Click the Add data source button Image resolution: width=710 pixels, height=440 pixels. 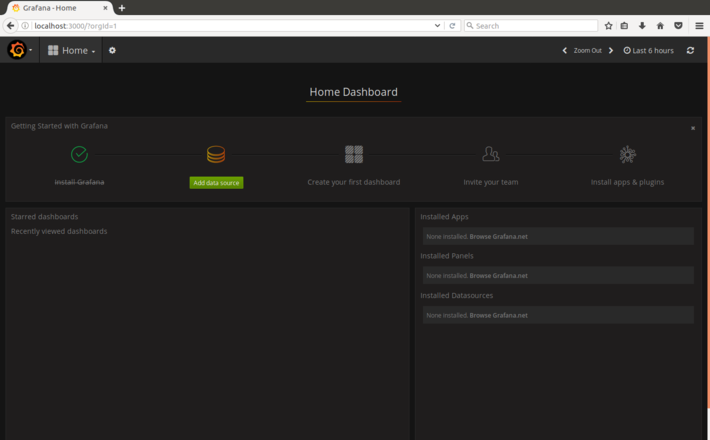pos(216,182)
